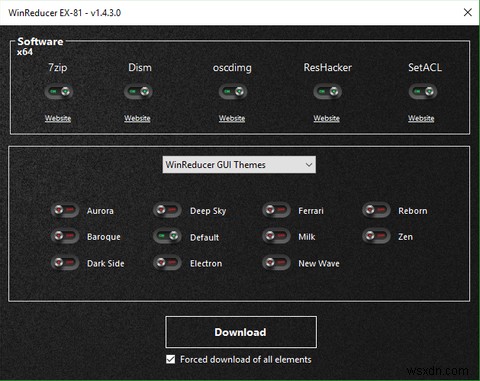Click the Dism software label

[140, 68]
